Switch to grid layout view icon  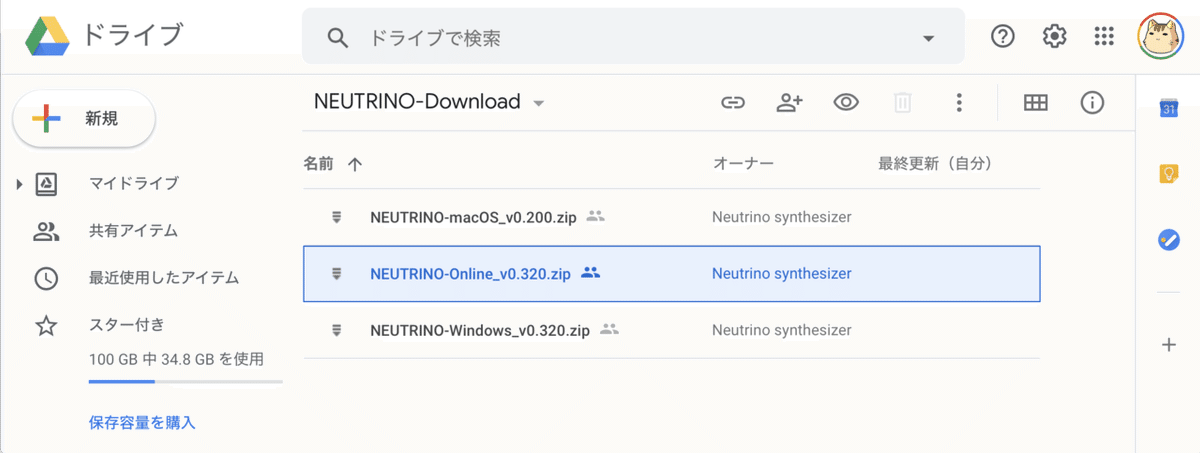[x=1036, y=102]
